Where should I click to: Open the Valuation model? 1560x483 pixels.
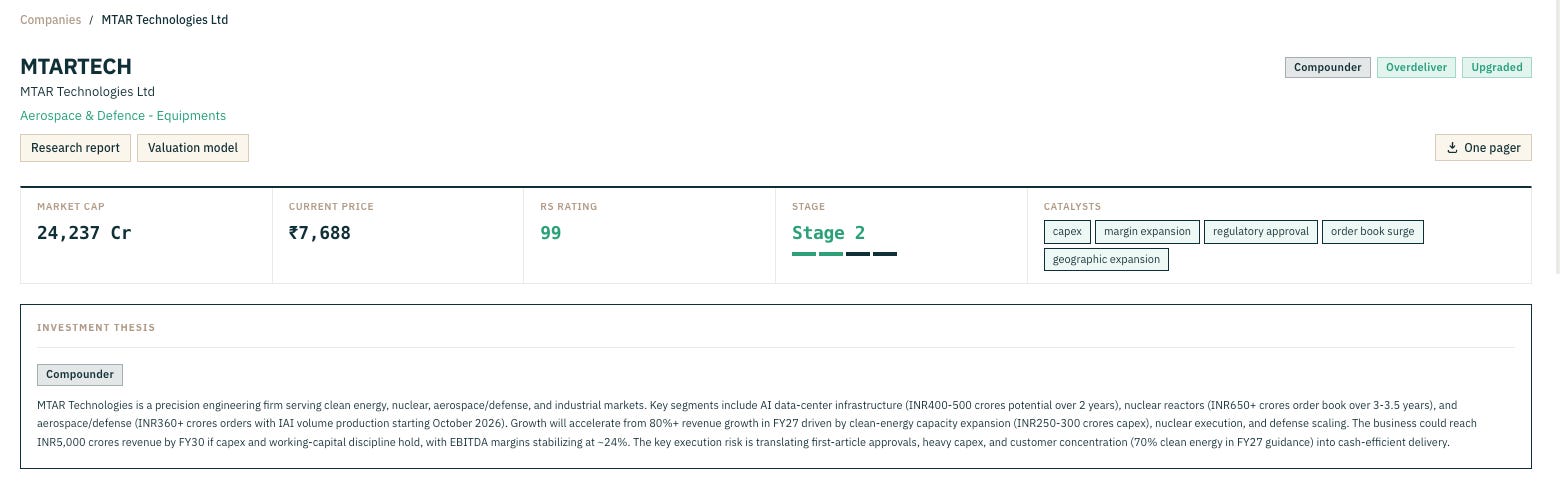click(193, 148)
